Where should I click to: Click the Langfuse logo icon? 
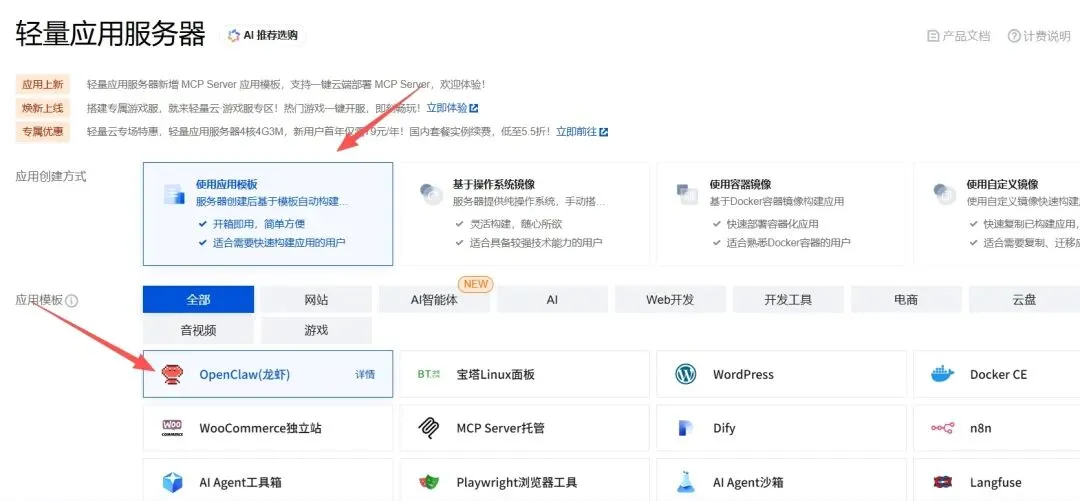tap(943, 482)
